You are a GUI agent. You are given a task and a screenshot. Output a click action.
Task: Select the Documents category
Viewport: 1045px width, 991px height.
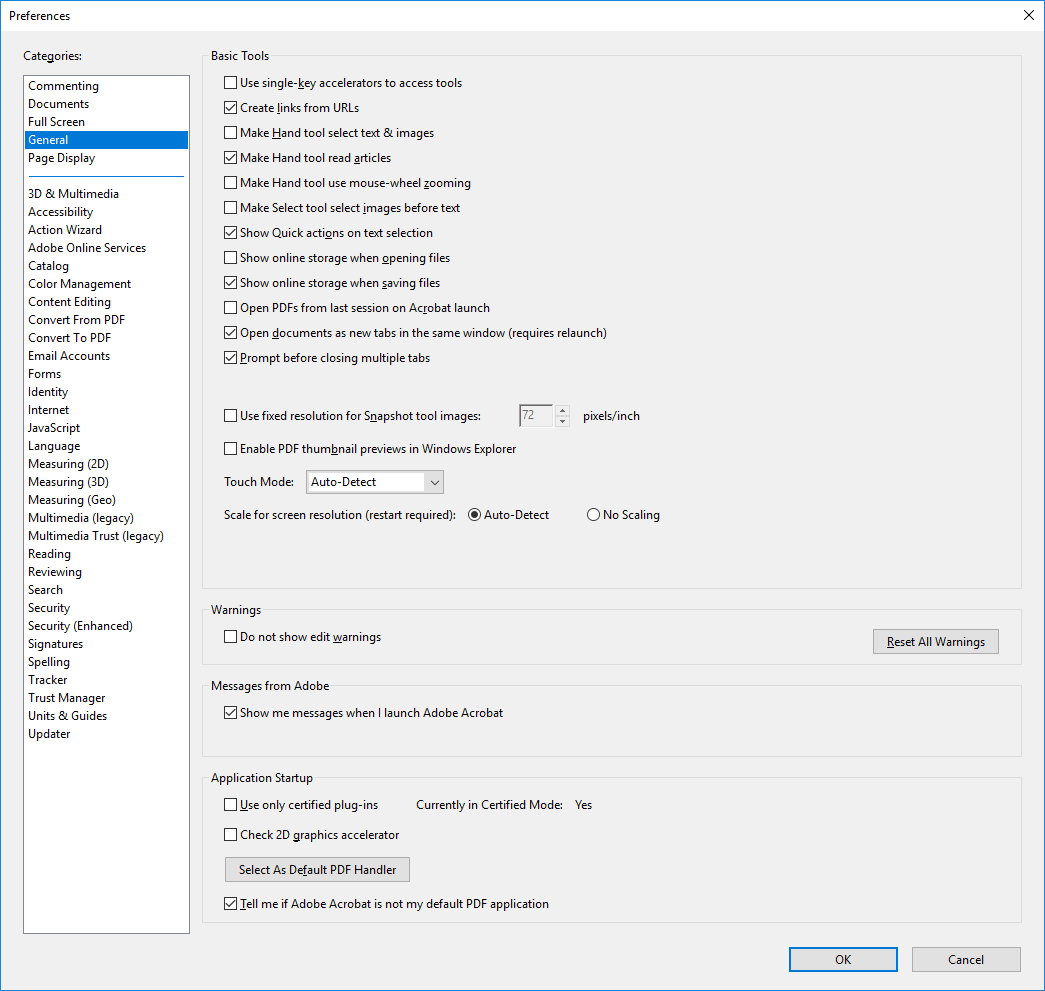[x=107, y=104]
